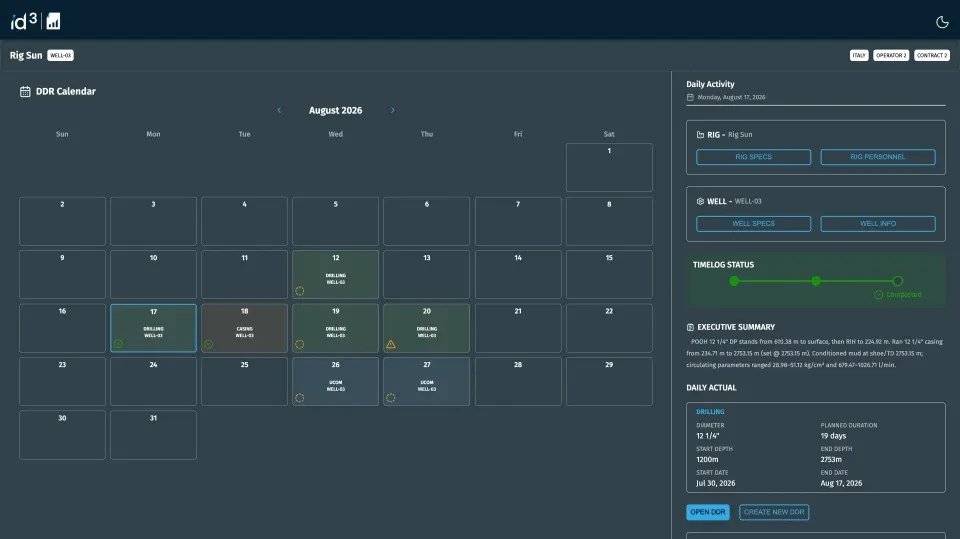960x539 pixels.
Task: Click the completed checkmark icon on August 17
Action: tap(118, 344)
